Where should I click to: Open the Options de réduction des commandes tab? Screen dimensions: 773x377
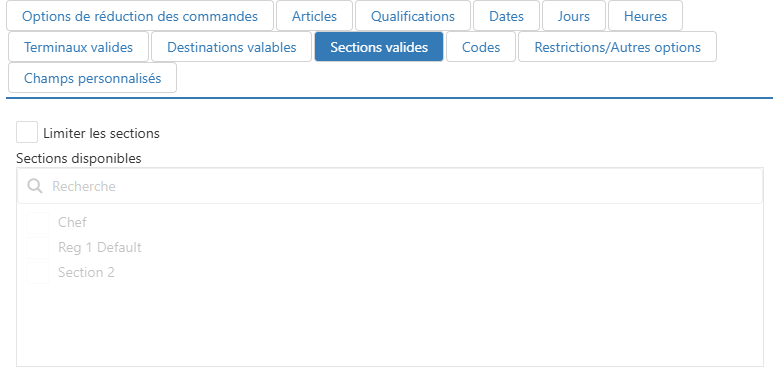[140, 16]
